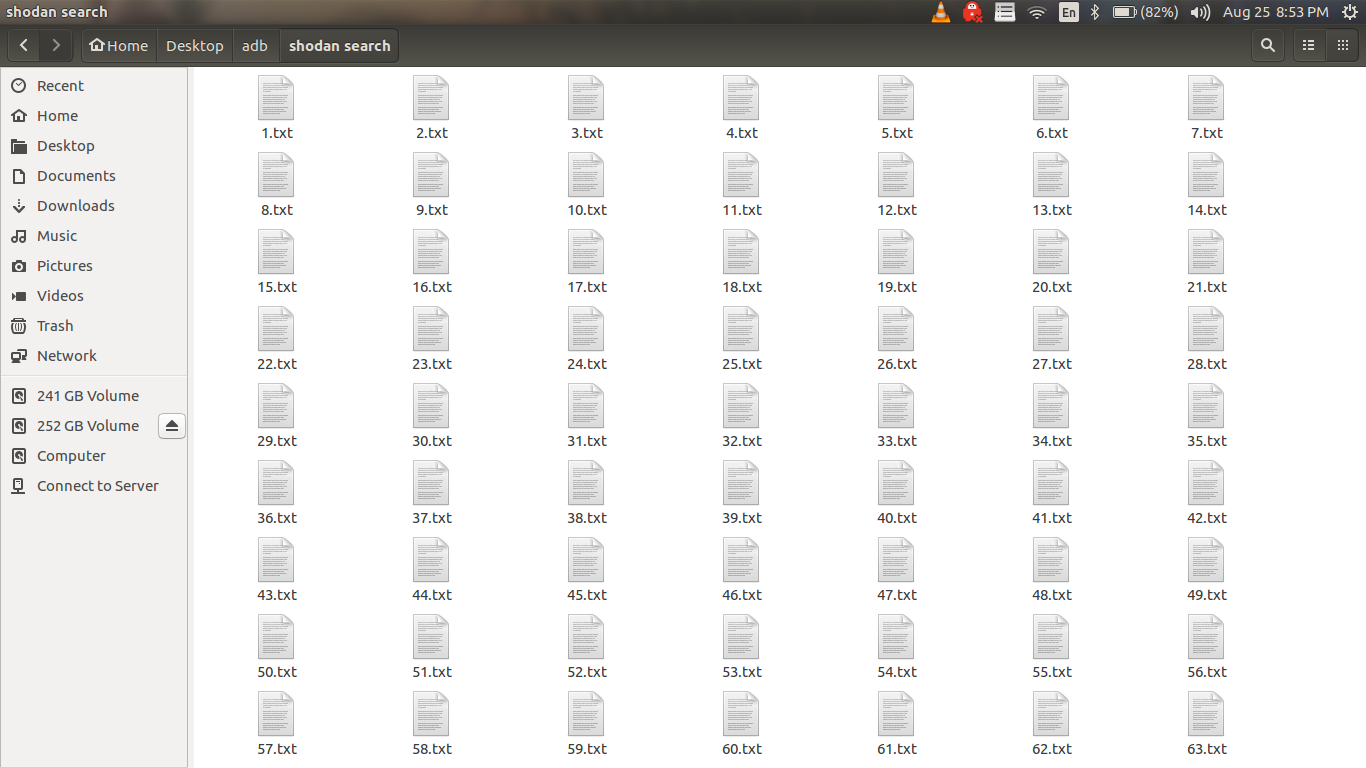The image size is (1366, 768).
Task: Open the En keyboard layout indicator
Action: click(x=1069, y=12)
